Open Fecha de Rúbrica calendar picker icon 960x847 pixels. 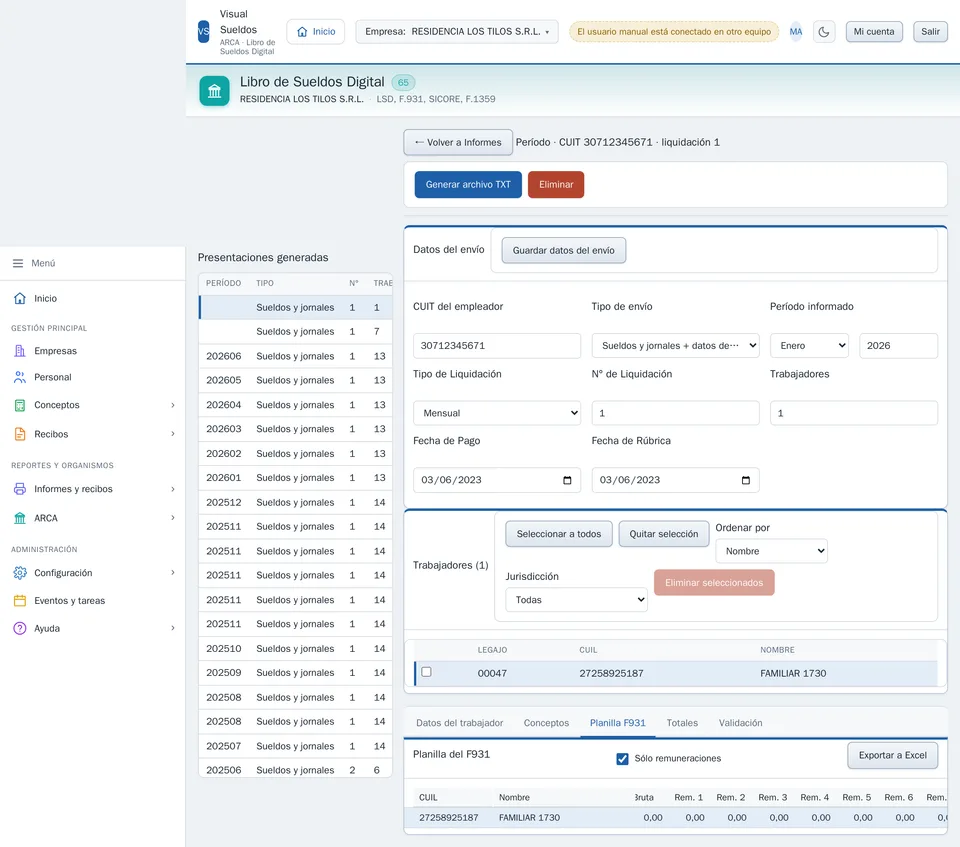[746, 480]
